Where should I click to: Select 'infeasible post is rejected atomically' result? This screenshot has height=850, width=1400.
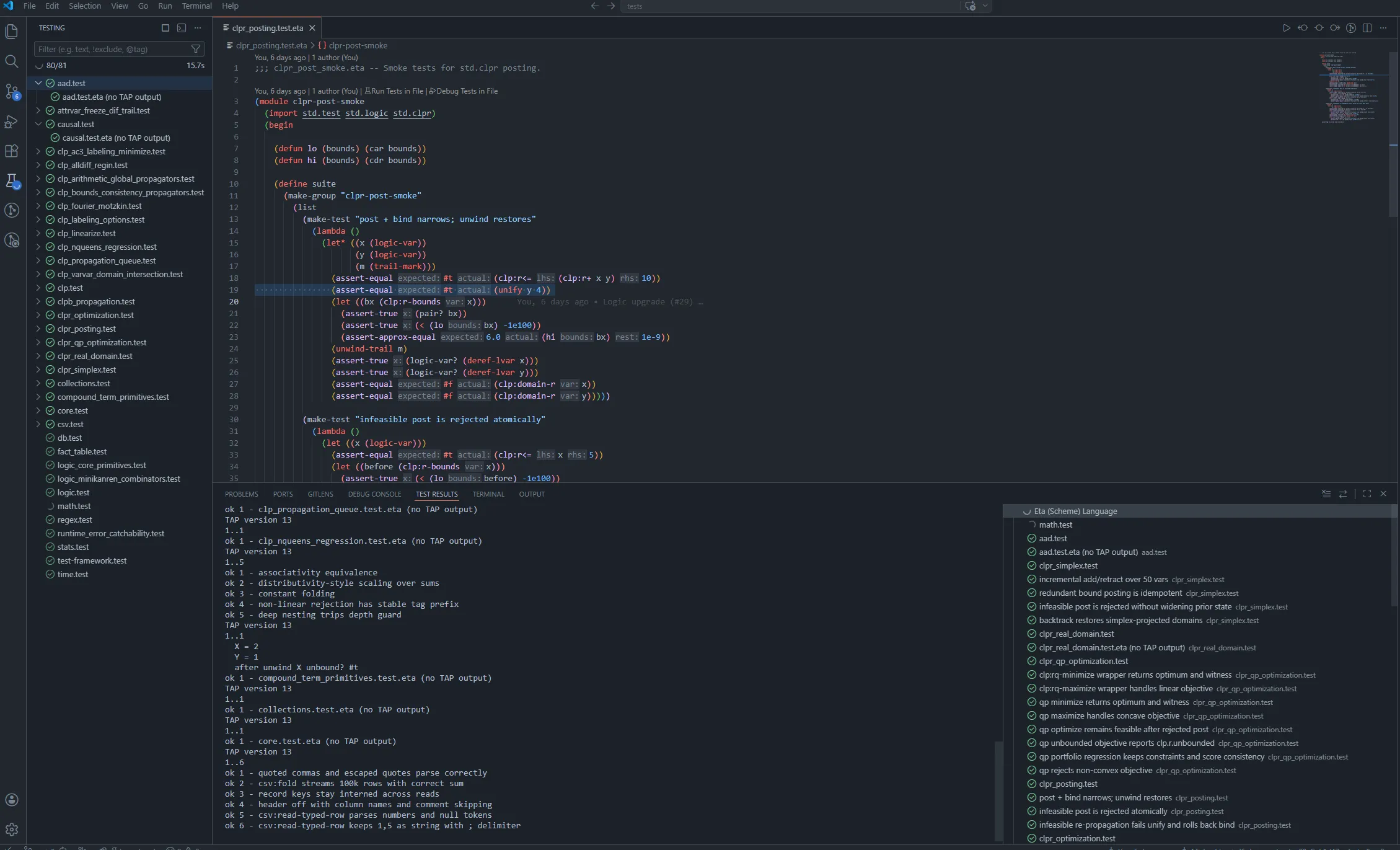[x=1103, y=812]
